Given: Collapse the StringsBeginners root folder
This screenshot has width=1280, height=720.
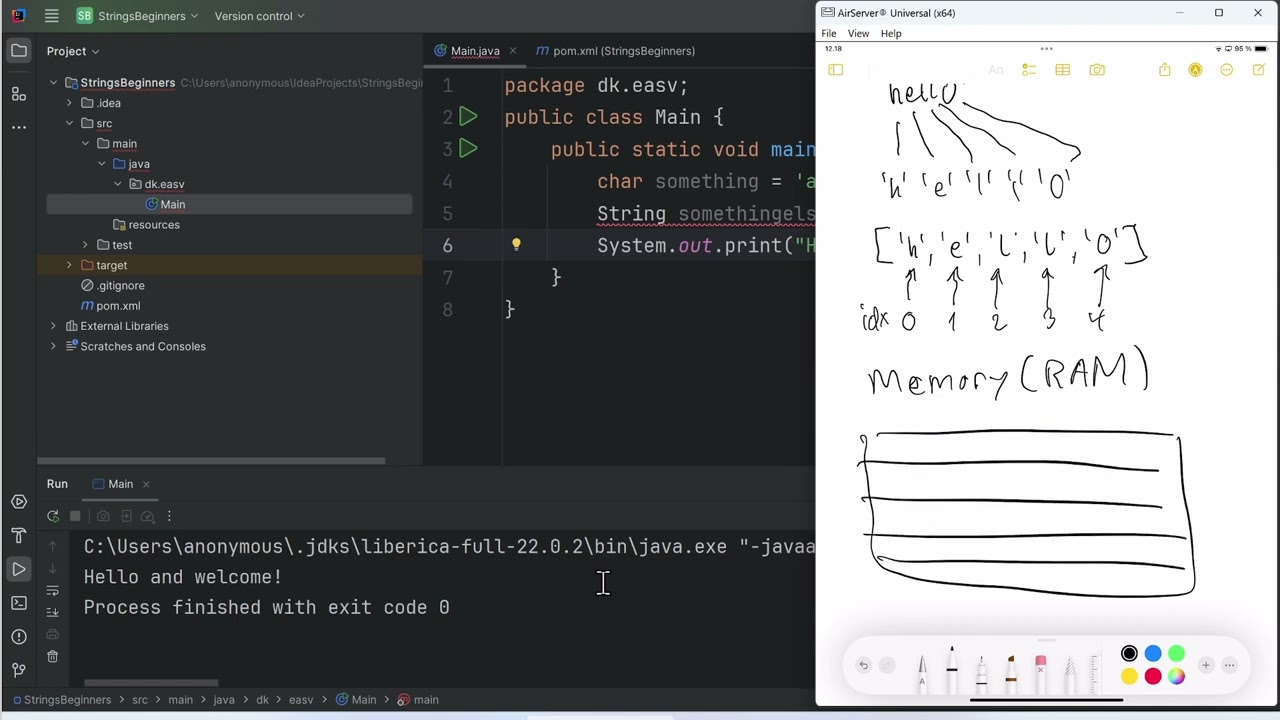Looking at the screenshot, I should tap(54, 83).
